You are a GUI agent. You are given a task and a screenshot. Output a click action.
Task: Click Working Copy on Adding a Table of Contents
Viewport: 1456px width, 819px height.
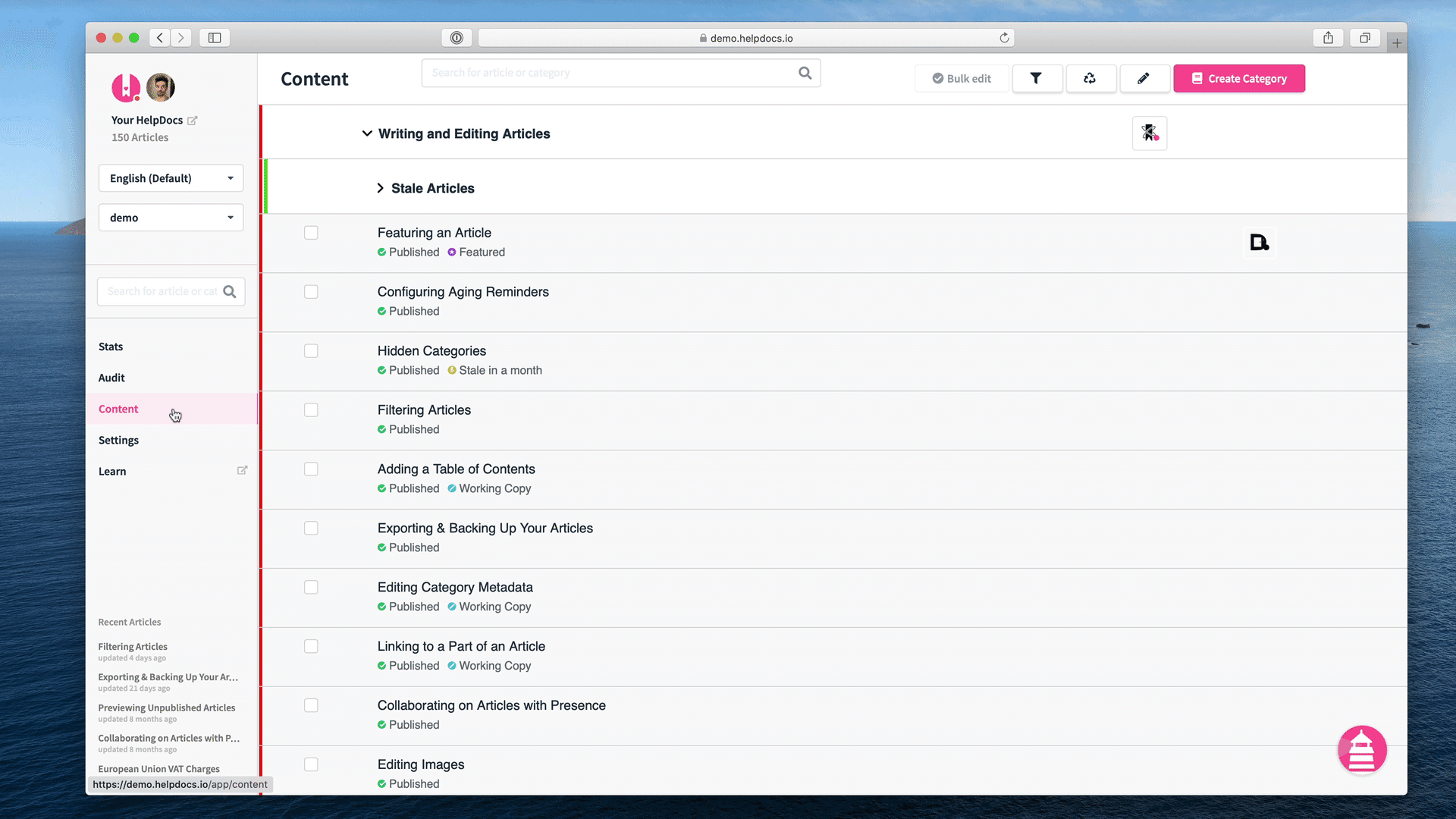point(494,488)
